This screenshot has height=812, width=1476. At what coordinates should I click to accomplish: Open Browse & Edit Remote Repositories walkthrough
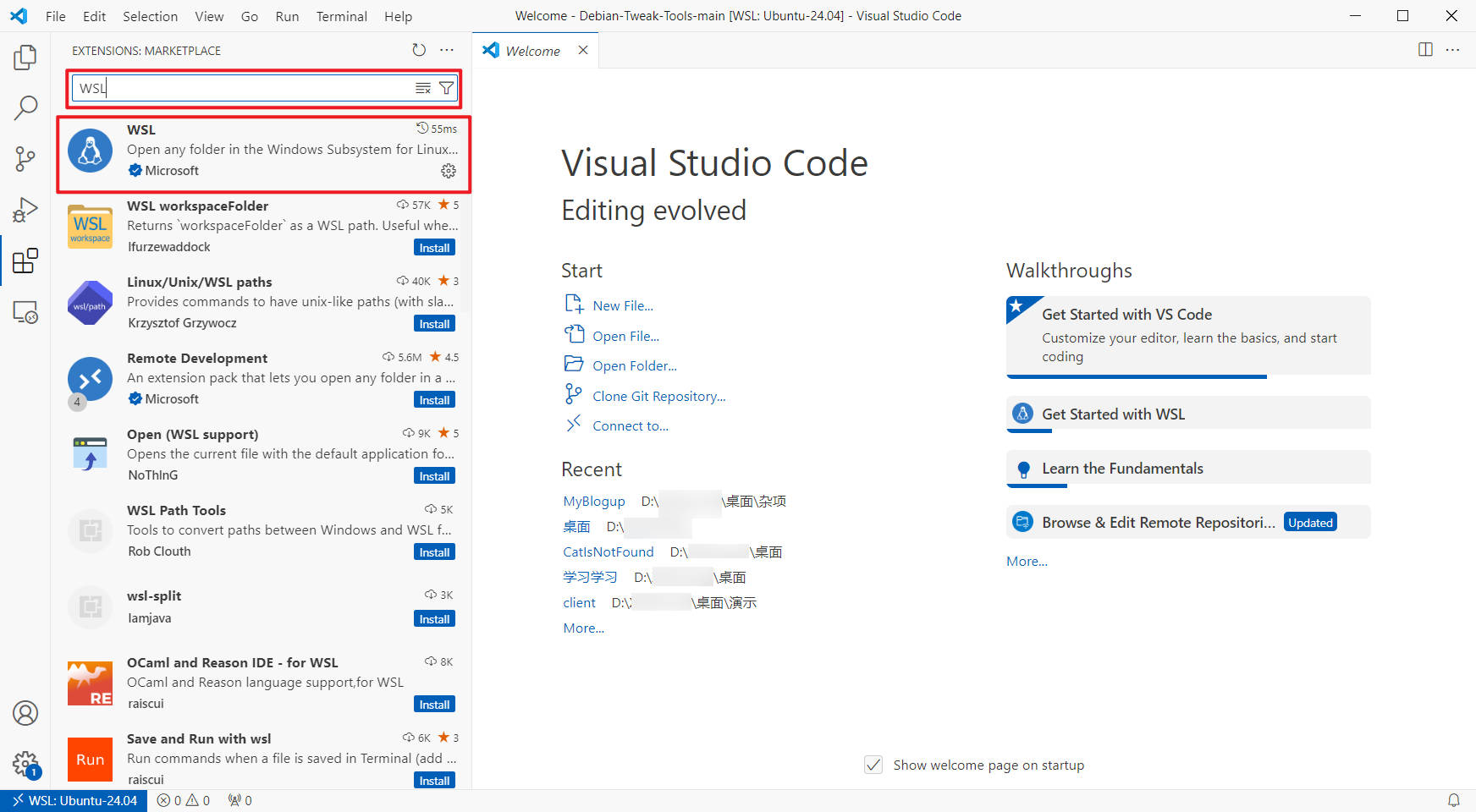coord(1188,522)
